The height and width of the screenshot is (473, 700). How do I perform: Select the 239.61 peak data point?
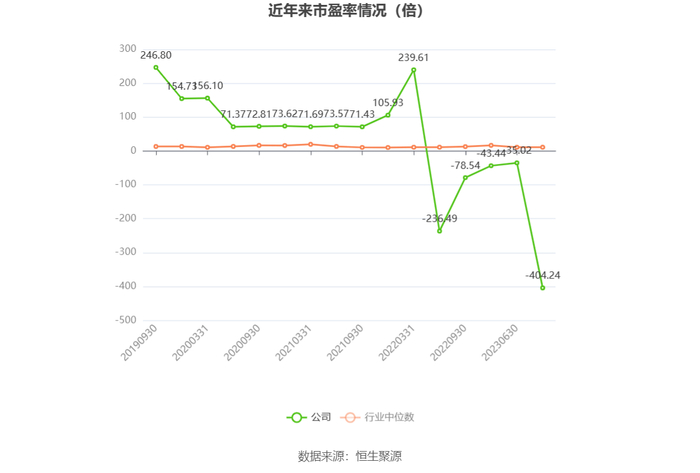pyautogui.click(x=414, y=70)
